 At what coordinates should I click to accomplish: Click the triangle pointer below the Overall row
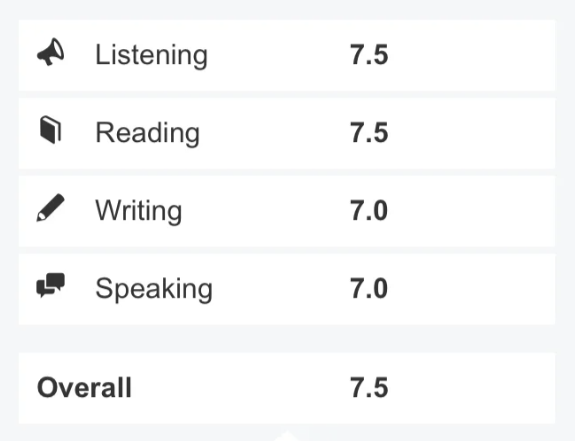288,436
